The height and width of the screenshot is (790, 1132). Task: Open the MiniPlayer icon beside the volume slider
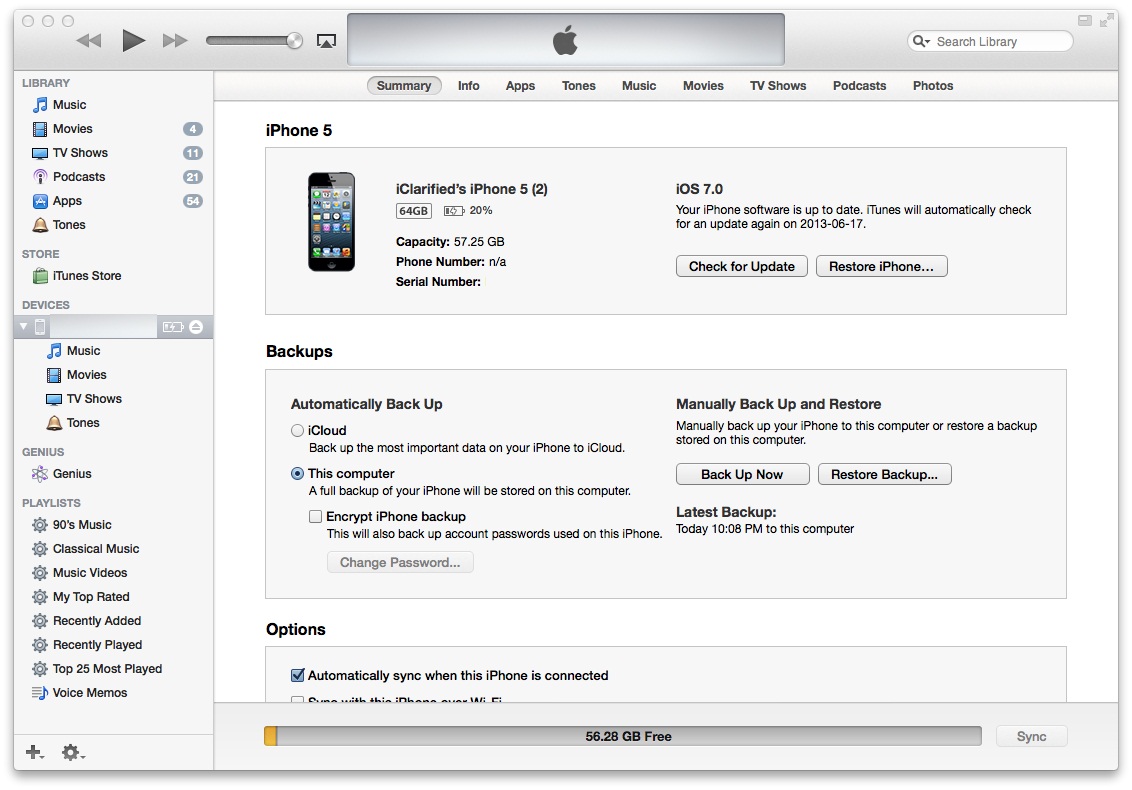(x=326, y=40)
